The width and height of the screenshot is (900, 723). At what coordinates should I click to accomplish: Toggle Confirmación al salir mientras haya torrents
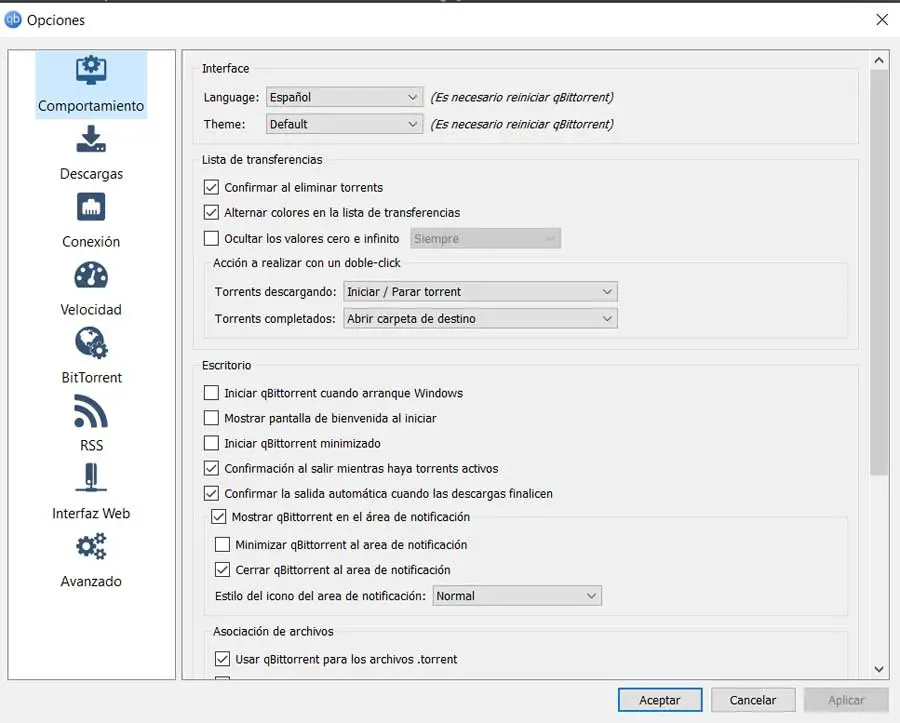pos(211,468)
